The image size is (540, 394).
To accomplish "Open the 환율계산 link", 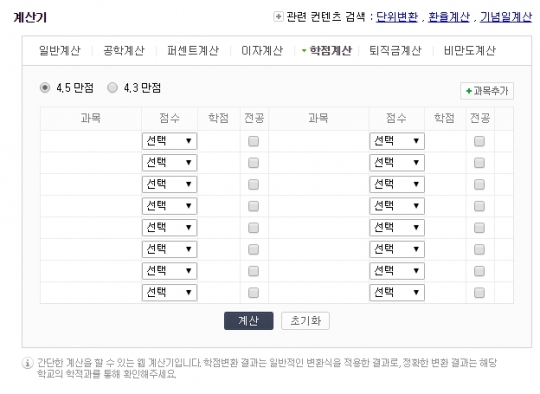I will pos(449,17).
